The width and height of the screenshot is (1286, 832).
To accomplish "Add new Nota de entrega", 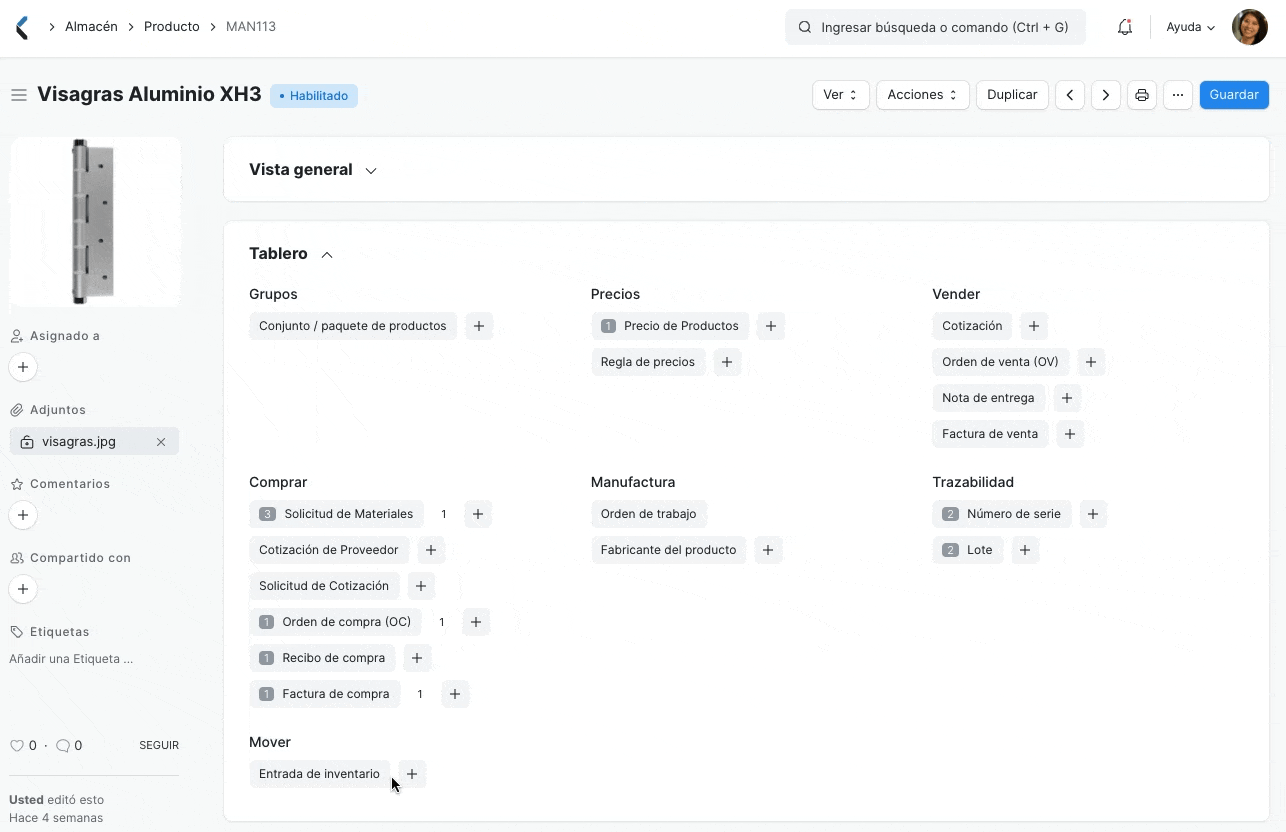I will point(1067,398).
